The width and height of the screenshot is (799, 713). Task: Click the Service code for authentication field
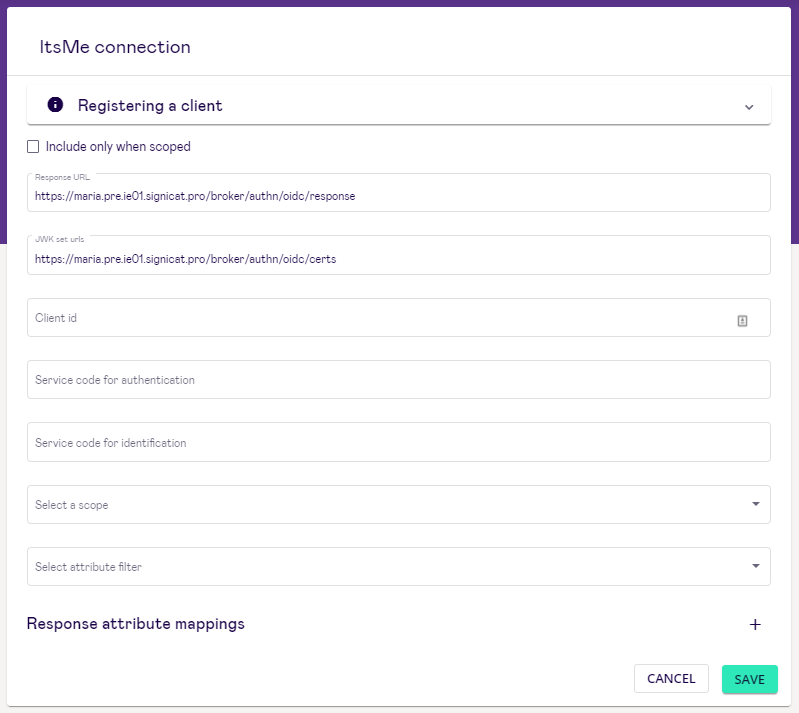coord(398,380)
